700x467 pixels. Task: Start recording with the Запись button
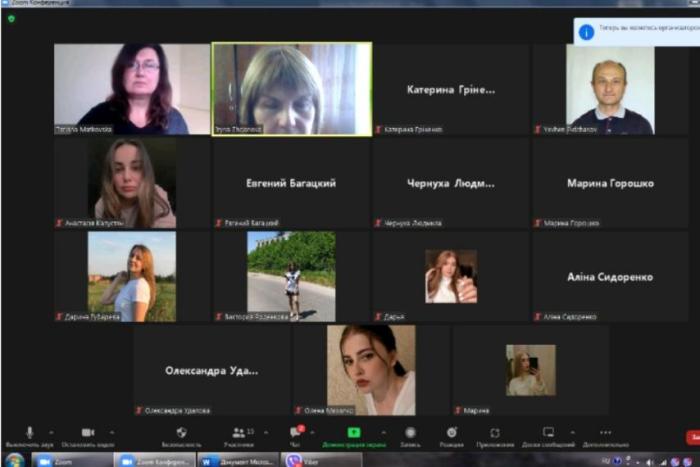click(410, 433)
